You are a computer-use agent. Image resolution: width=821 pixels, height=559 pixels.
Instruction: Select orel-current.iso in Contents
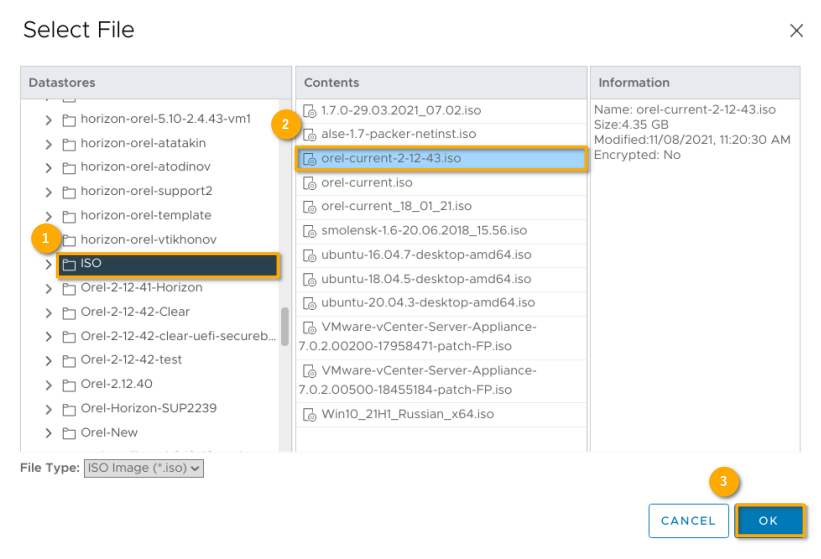[366, 183]
